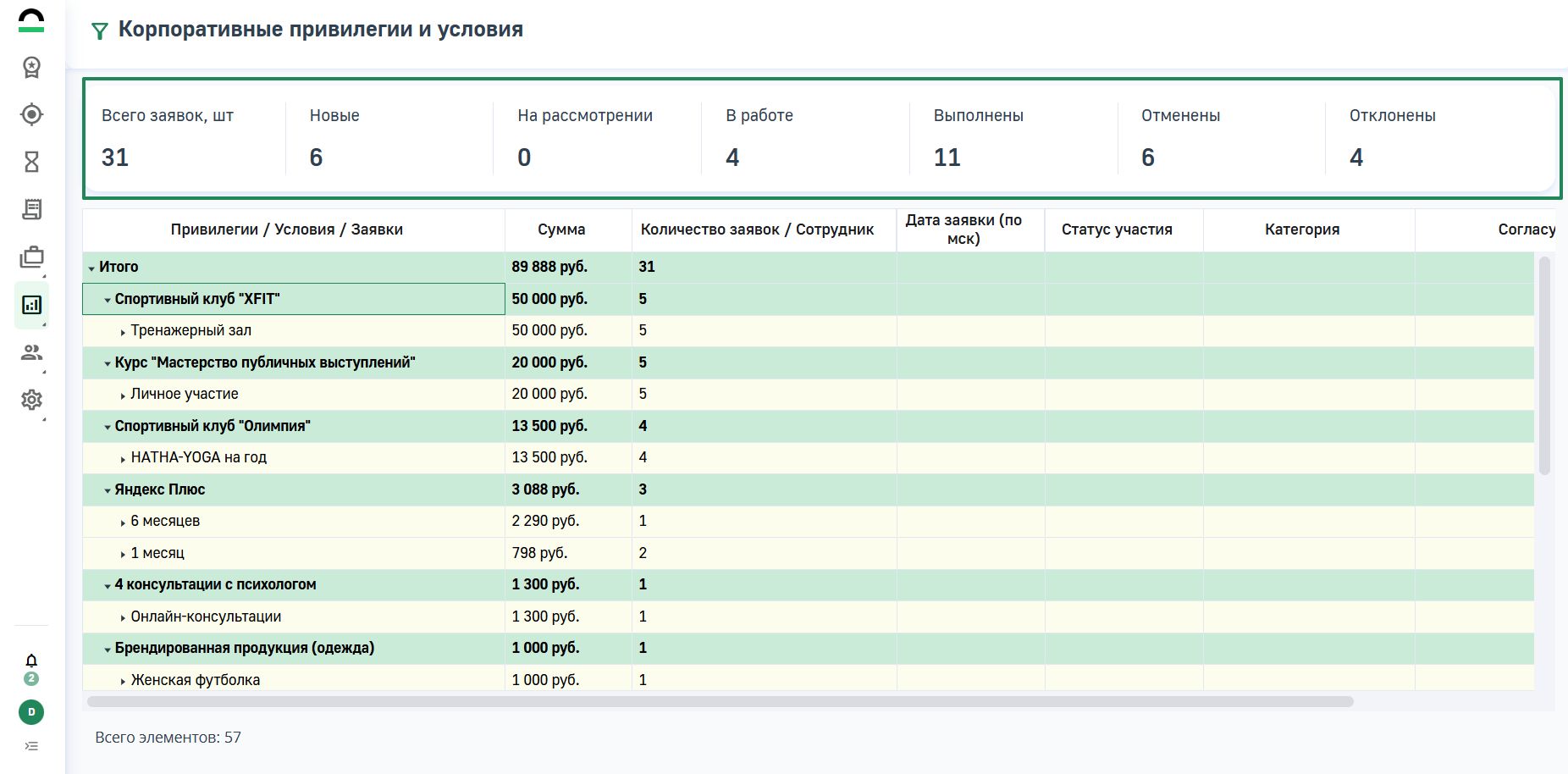Expand the "Тренажерный зал" row
Image resolution: width=1568 pixels, height=774 pixels.
coord(123,332)
